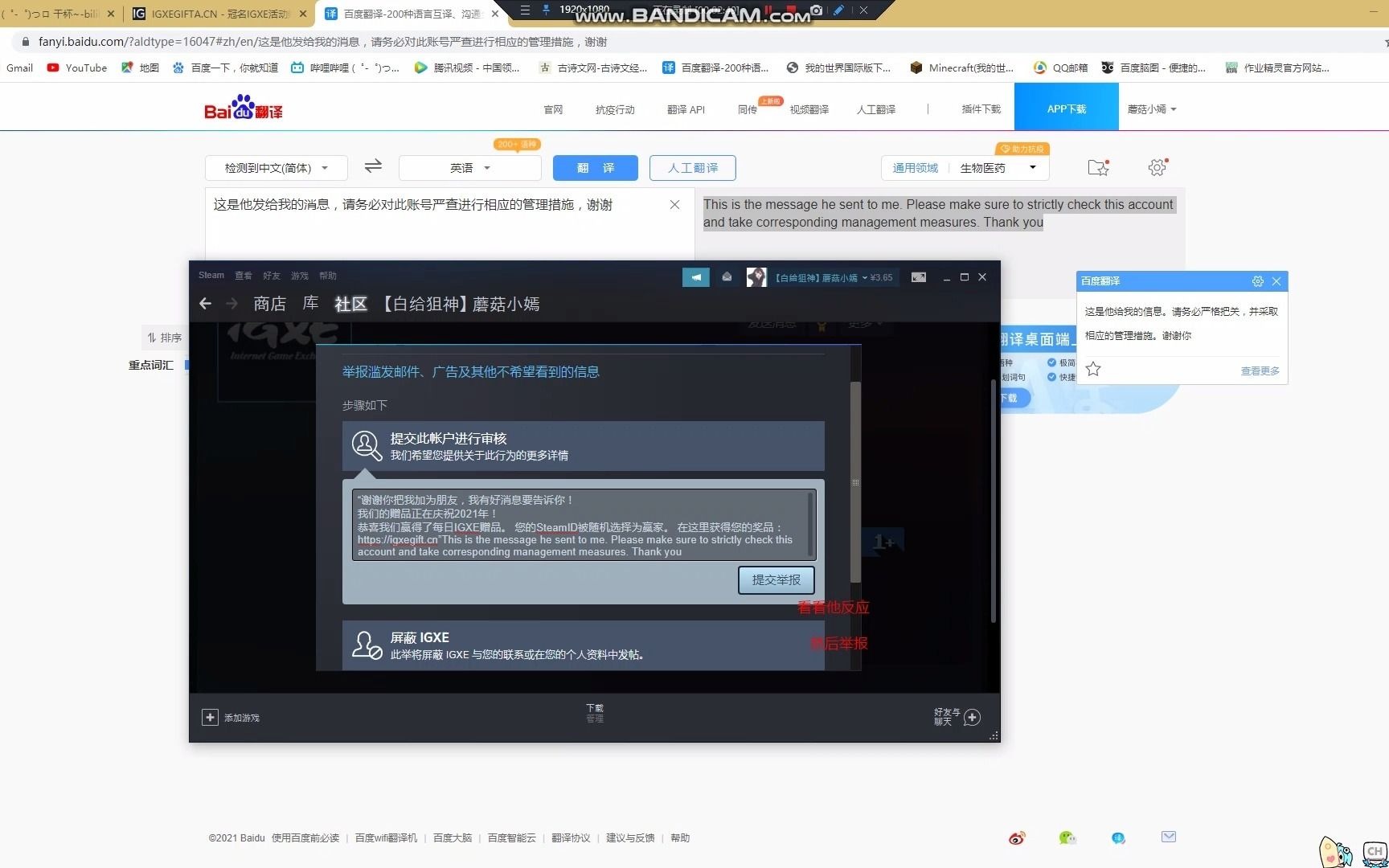Clear the source text with X icon
Viewport: 1389px width, 868px height.
tap(675, 205)
